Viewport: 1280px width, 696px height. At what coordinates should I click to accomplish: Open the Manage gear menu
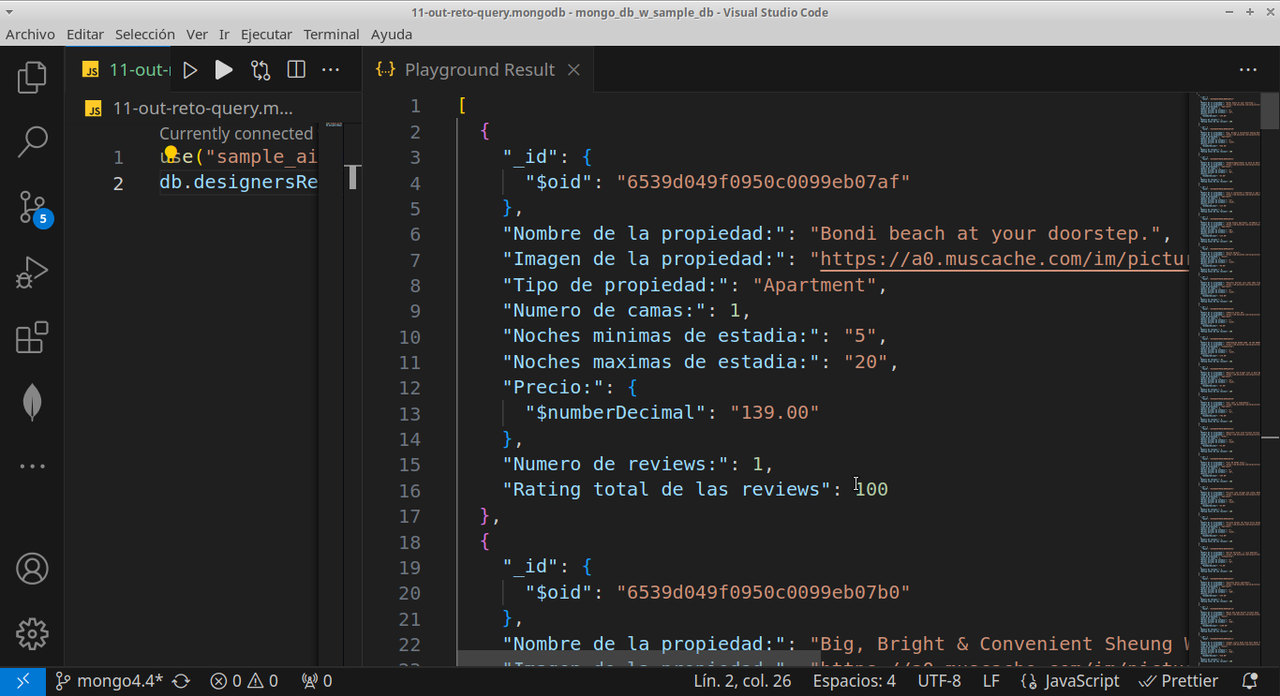click(x=32, y=633)
